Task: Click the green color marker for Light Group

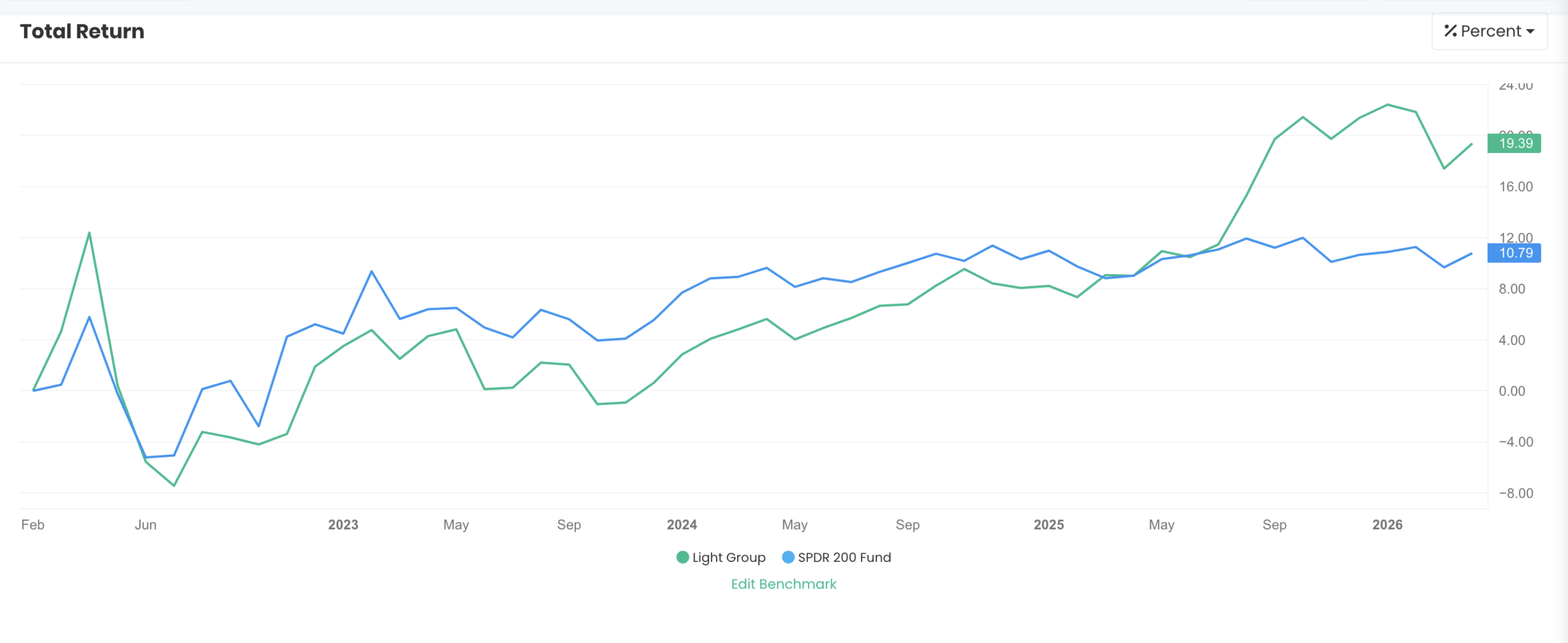Action: tap(682, 557)
